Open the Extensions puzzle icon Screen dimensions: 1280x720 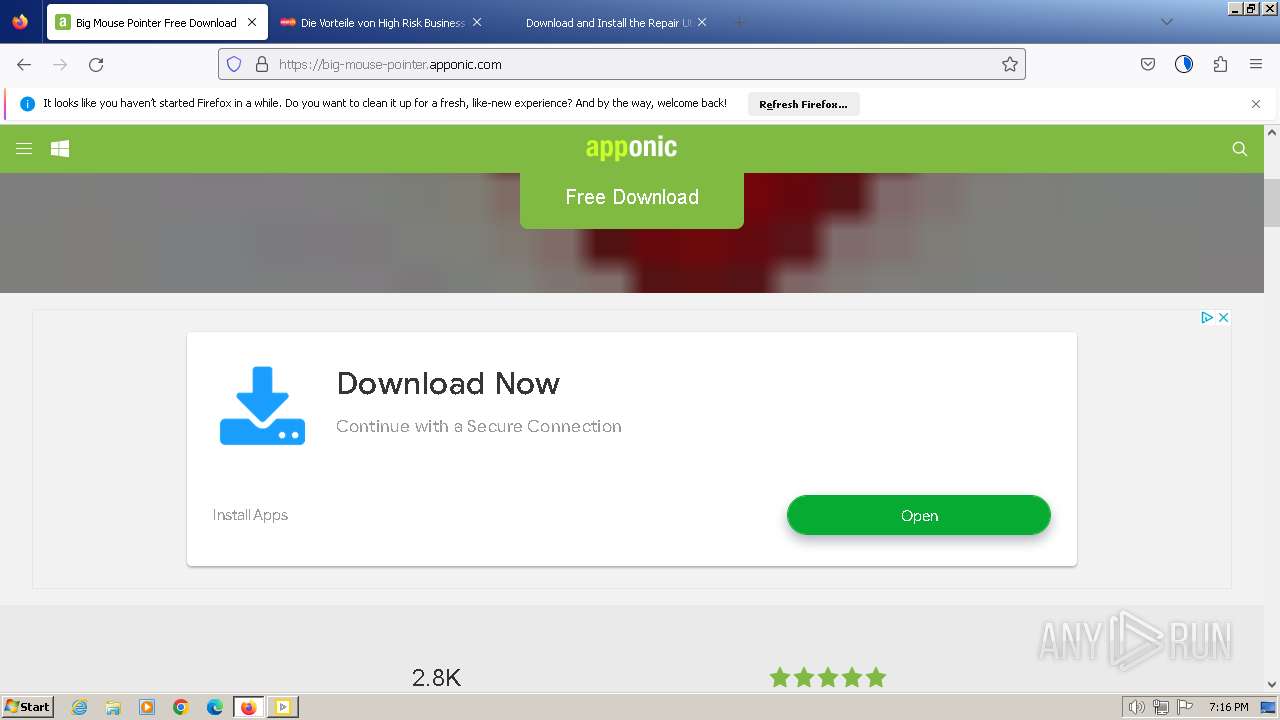point(1220,64)
